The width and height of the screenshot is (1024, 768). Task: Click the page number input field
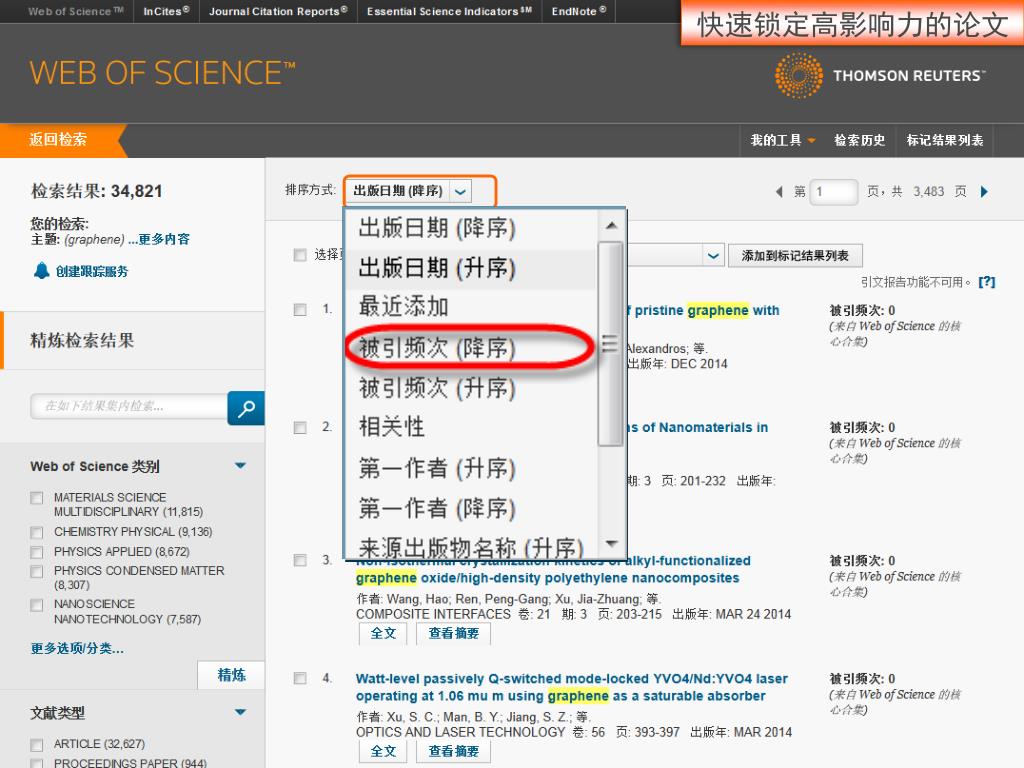[833, 192]
